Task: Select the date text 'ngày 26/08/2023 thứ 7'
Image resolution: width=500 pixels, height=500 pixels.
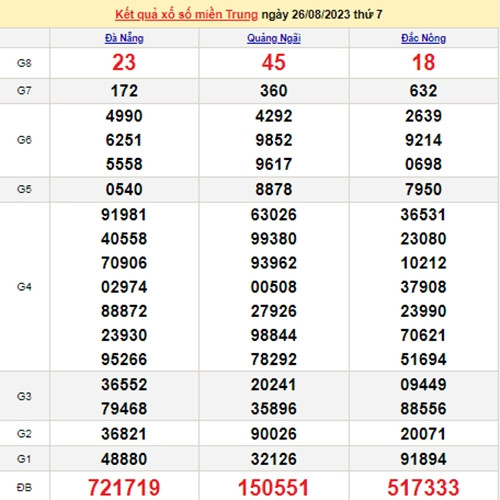Action: 322,15
